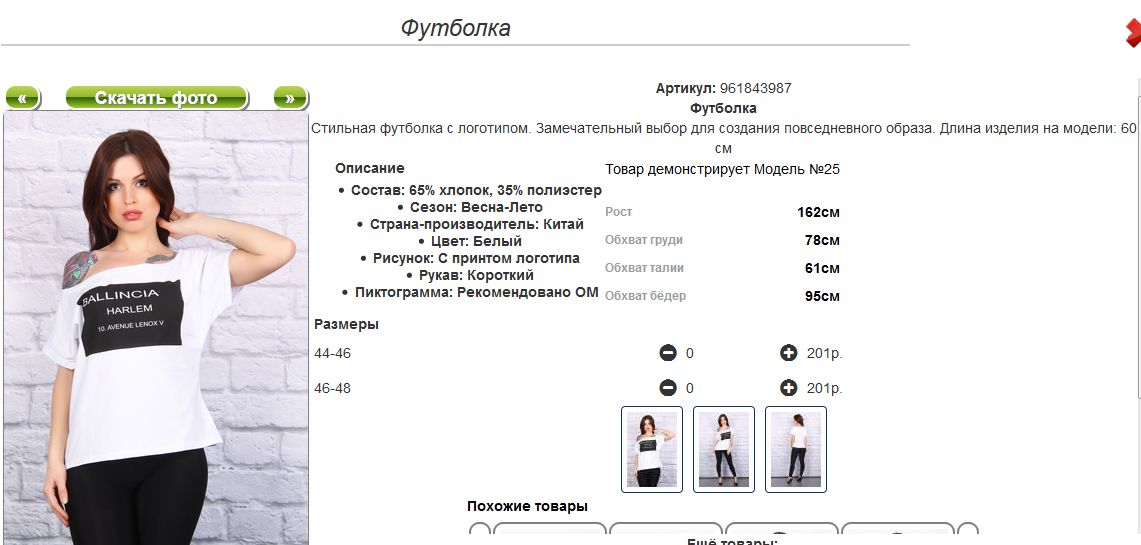Image resolution: width=1141 pixels, height=545 pixels.
Task: Click the size label 46-48
Action: (x=333, y=389)
